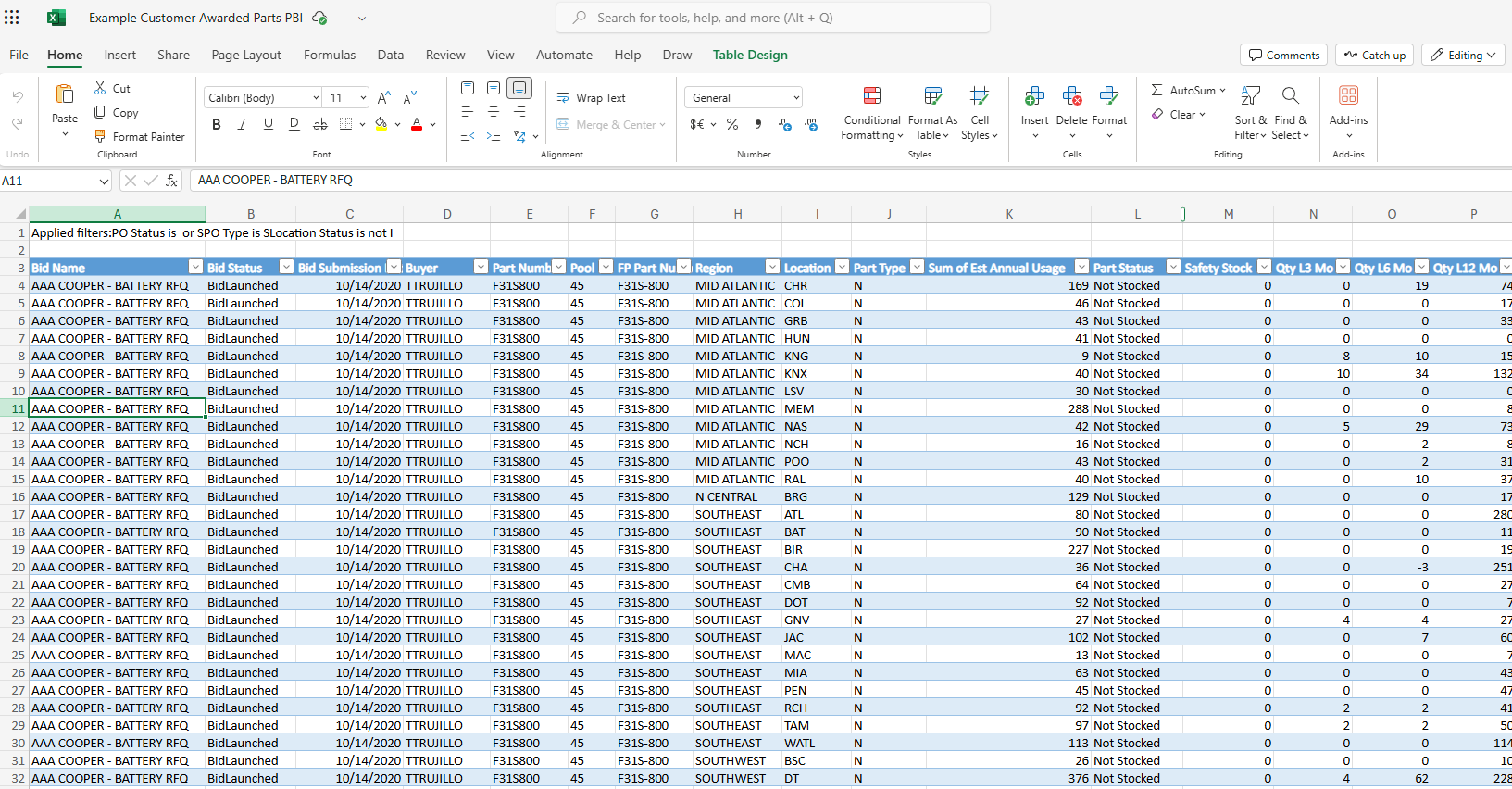
Task: Open fill color yellow swatch
Action: tap(381, 124)
